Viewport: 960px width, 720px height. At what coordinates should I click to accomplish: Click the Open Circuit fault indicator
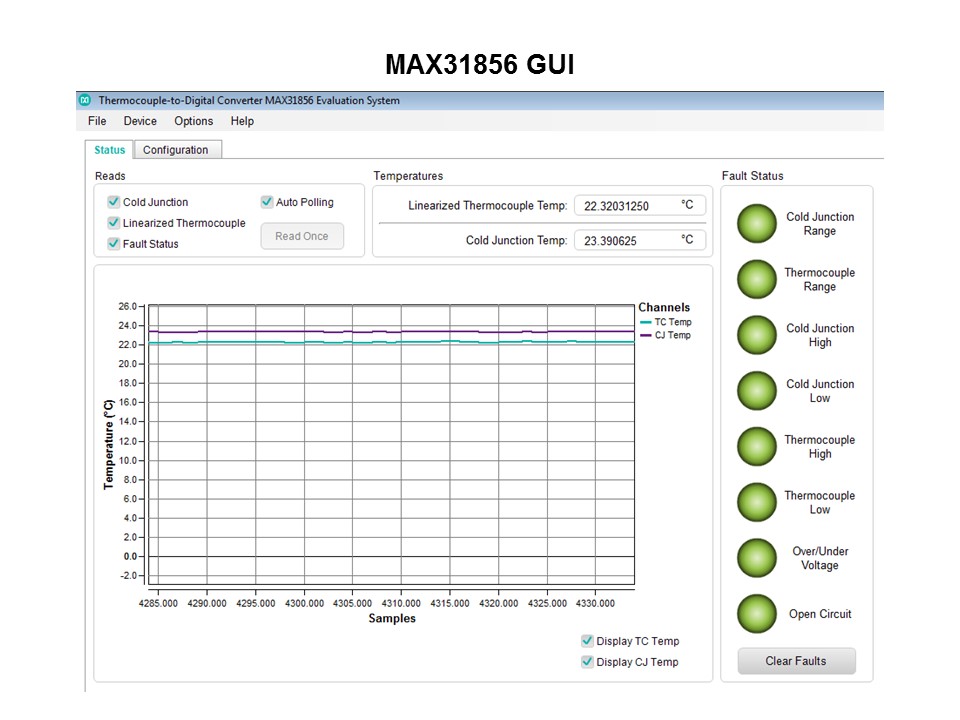point(757,614)
